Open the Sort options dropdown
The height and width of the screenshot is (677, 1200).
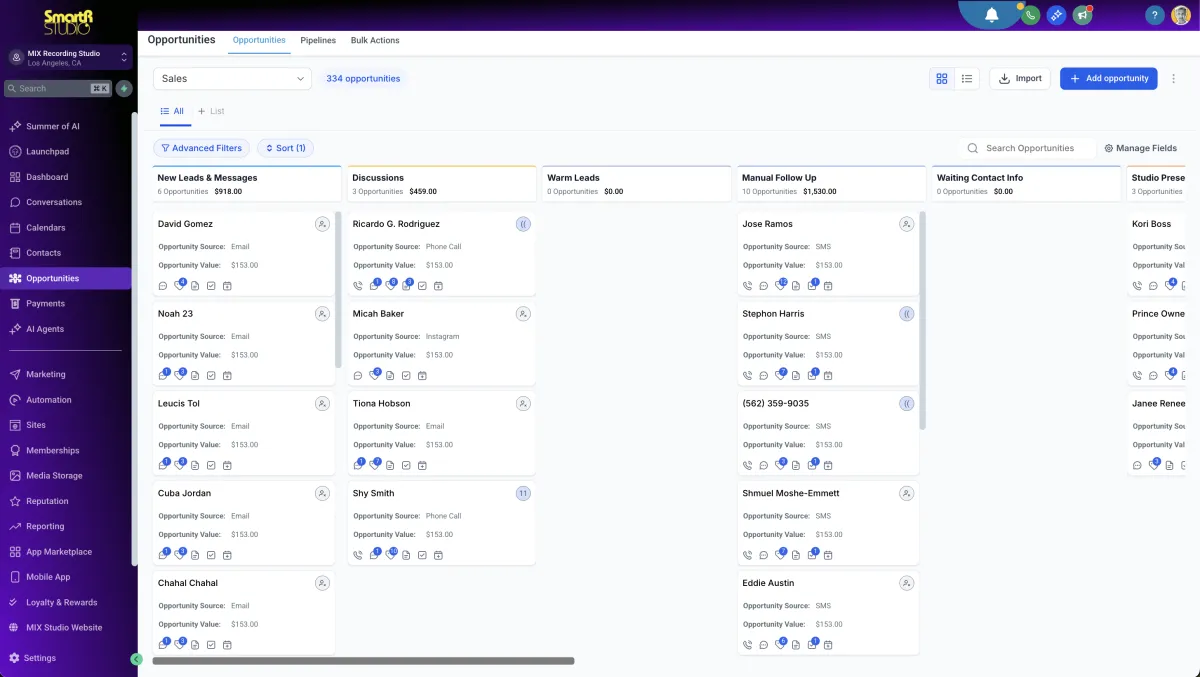pyautogui.click(x=285, y=147)
